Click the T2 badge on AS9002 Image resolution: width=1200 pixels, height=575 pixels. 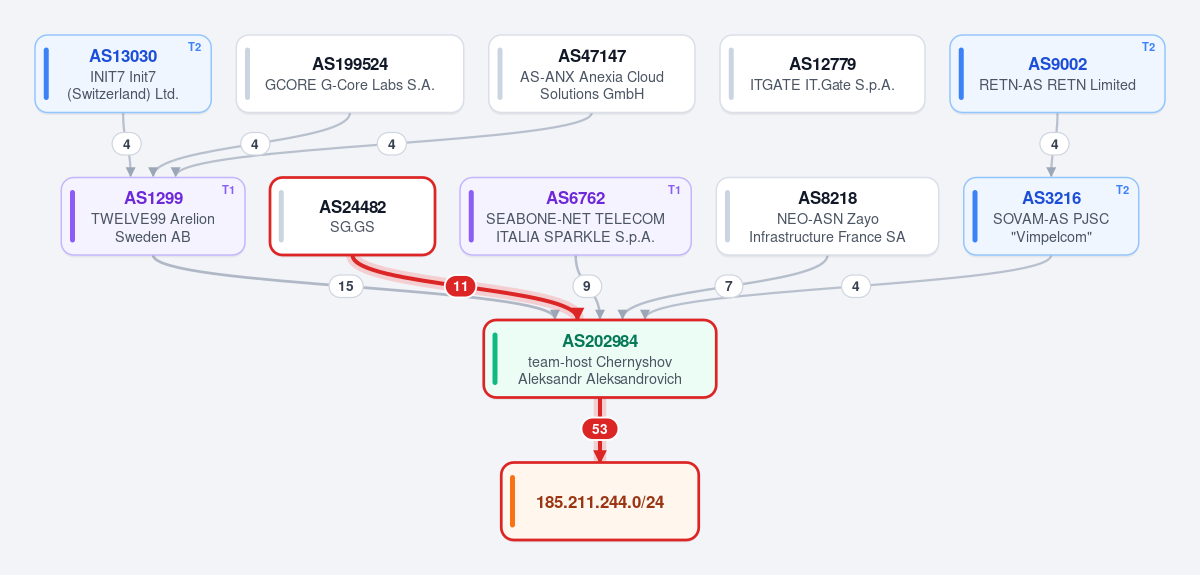tap(1148, 47)
